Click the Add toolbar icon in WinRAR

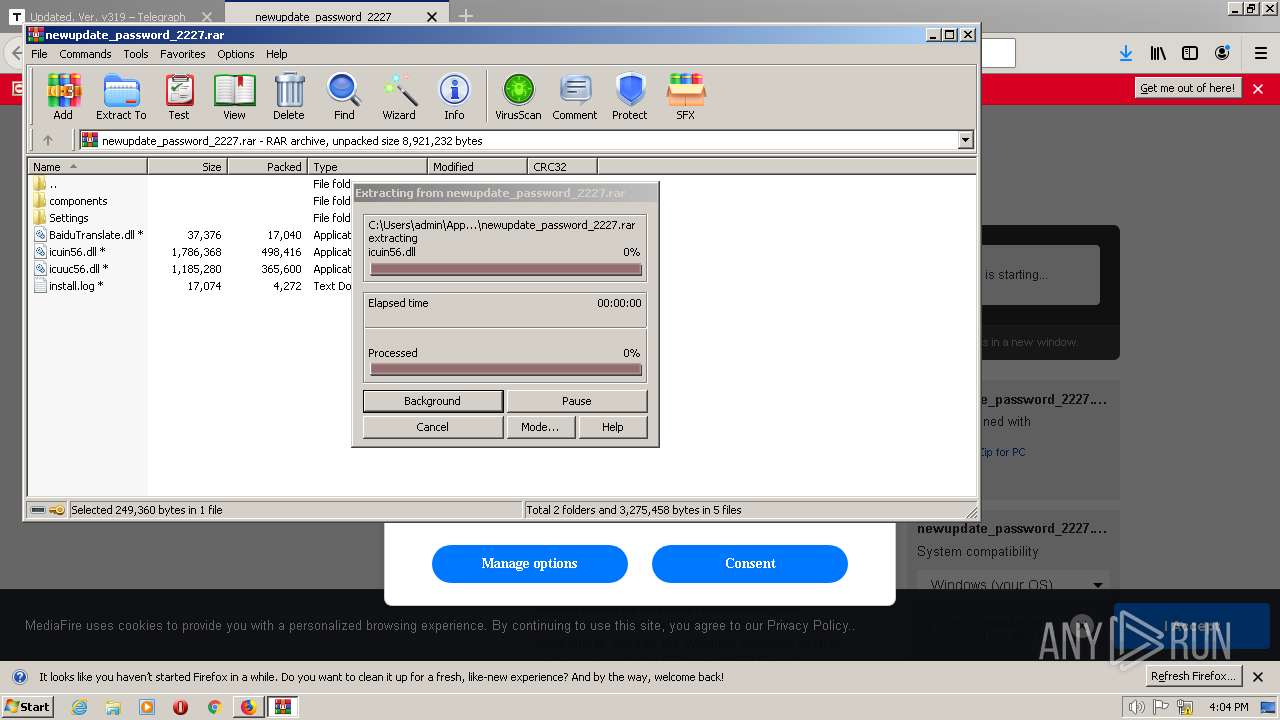63,96
